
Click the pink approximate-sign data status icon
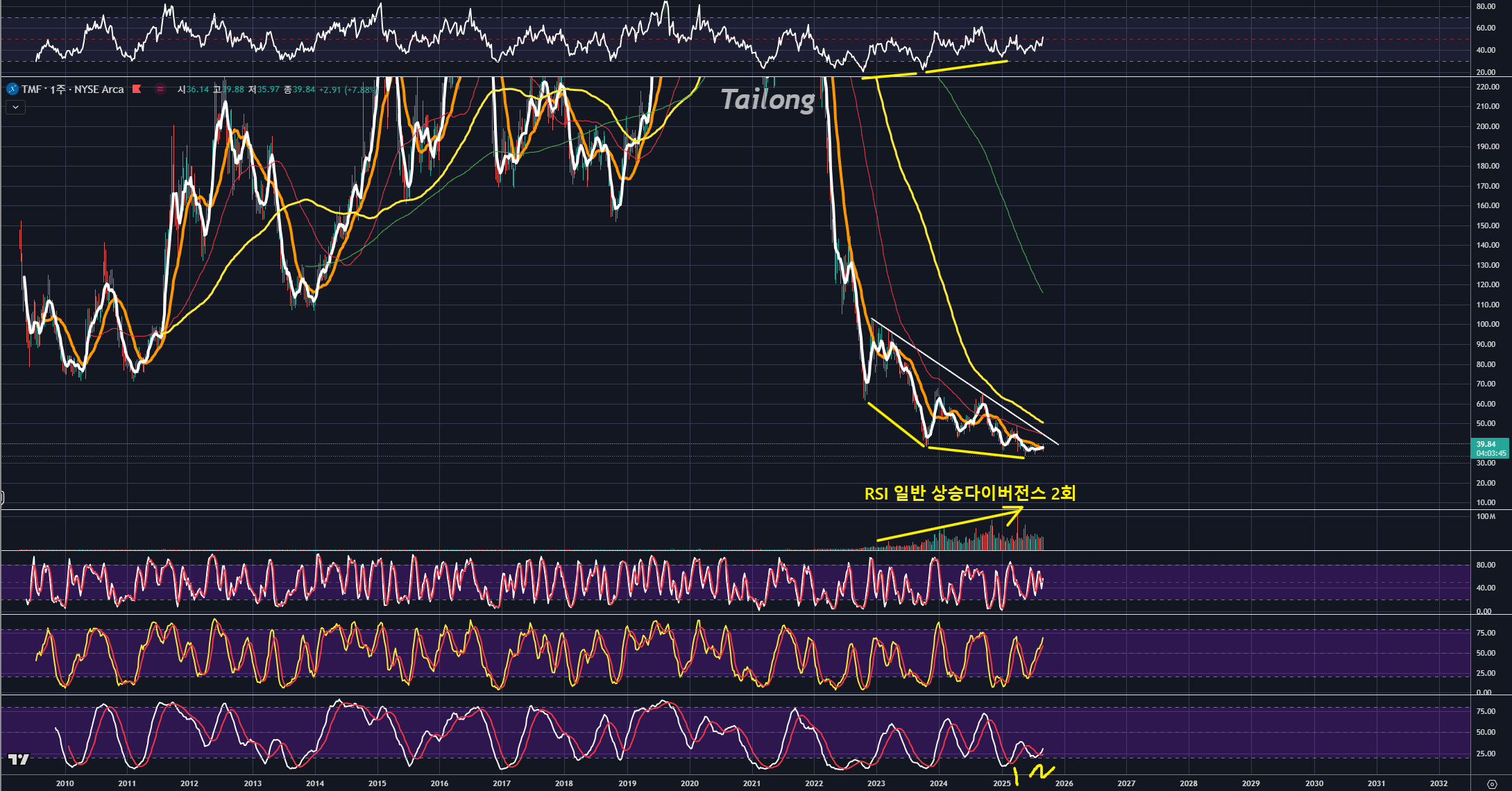coord(160,89)
